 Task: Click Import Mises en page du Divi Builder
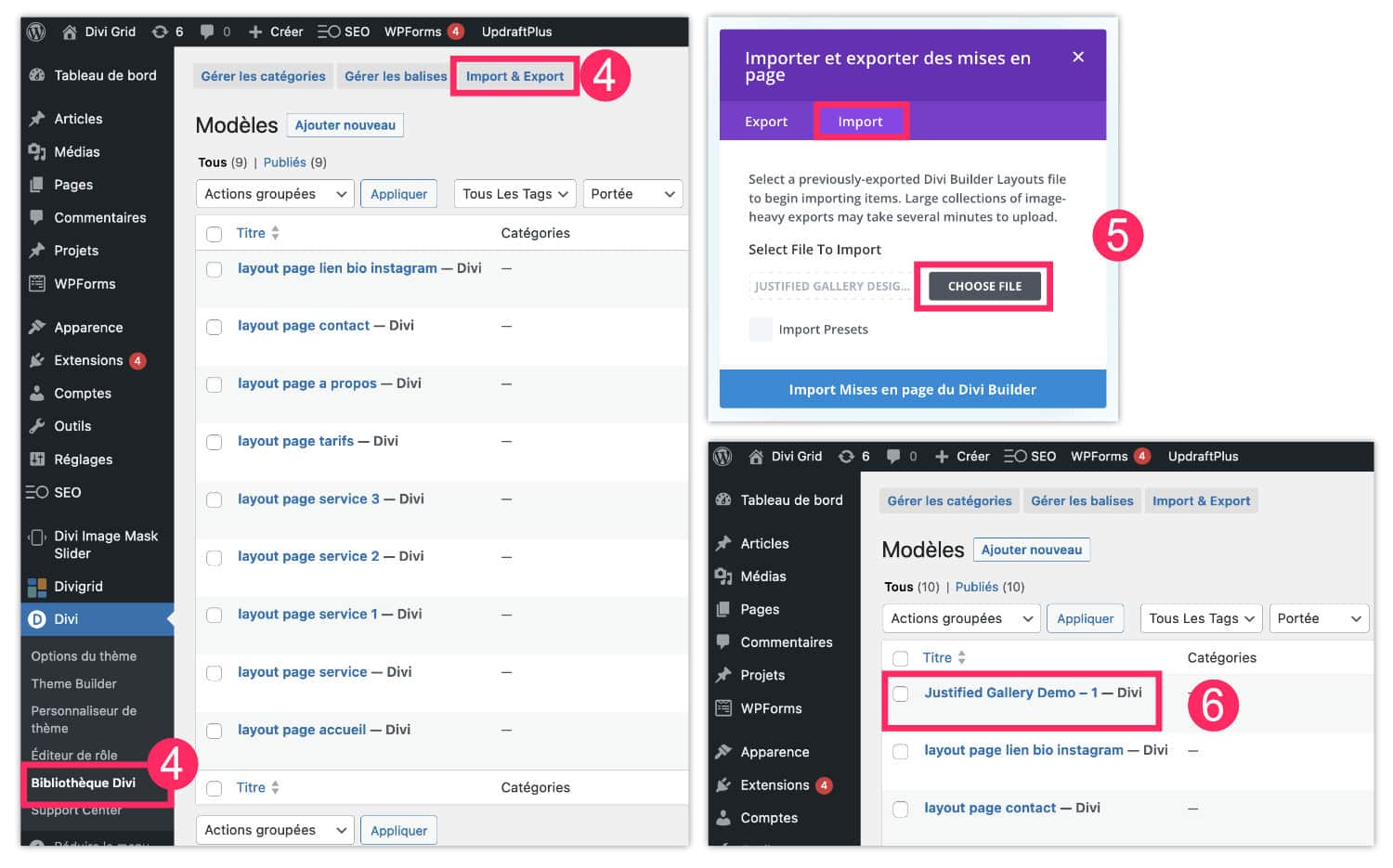tap(913, 389)
